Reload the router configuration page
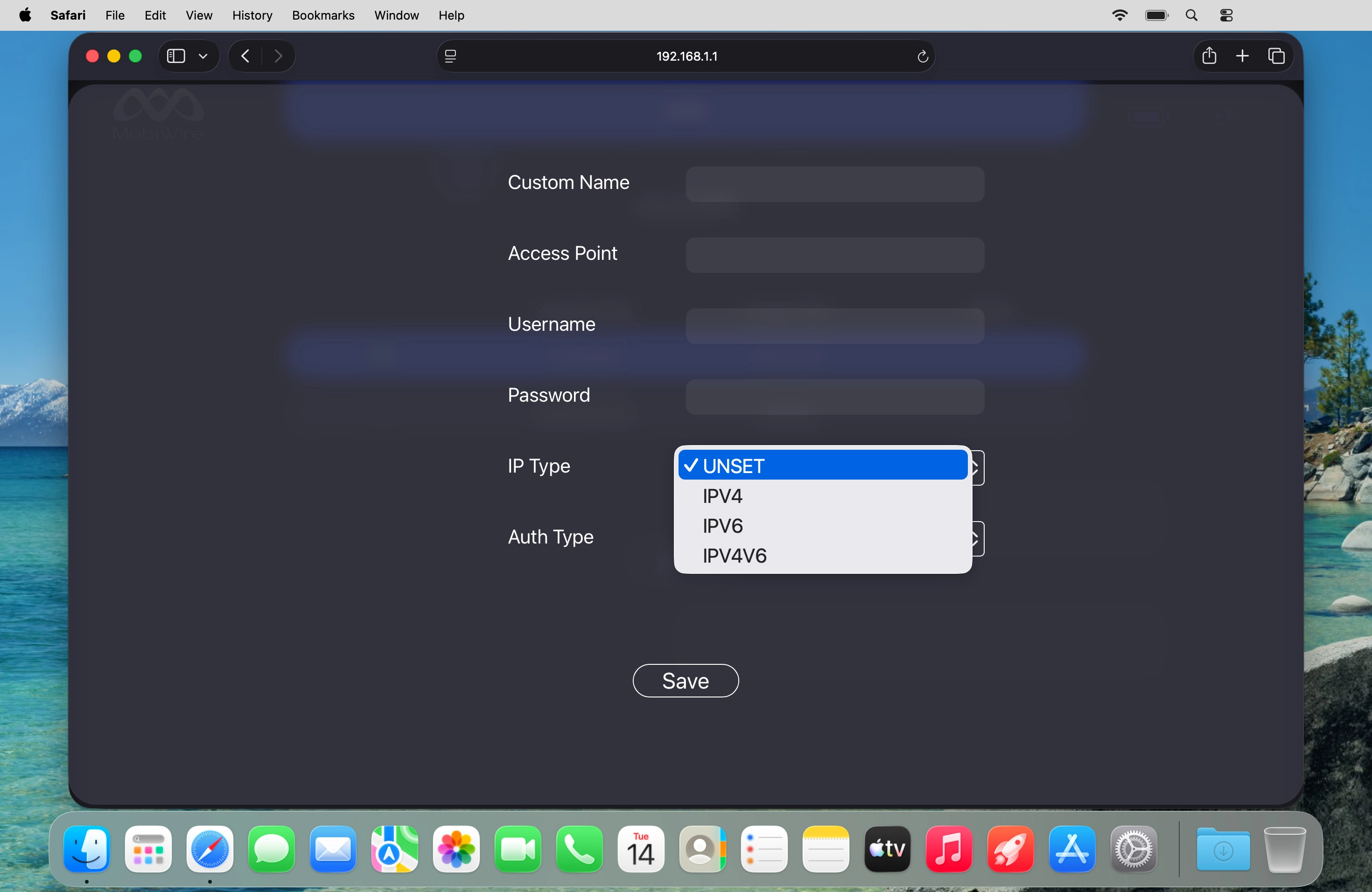 pyautogui.click(x=922, y=56)
